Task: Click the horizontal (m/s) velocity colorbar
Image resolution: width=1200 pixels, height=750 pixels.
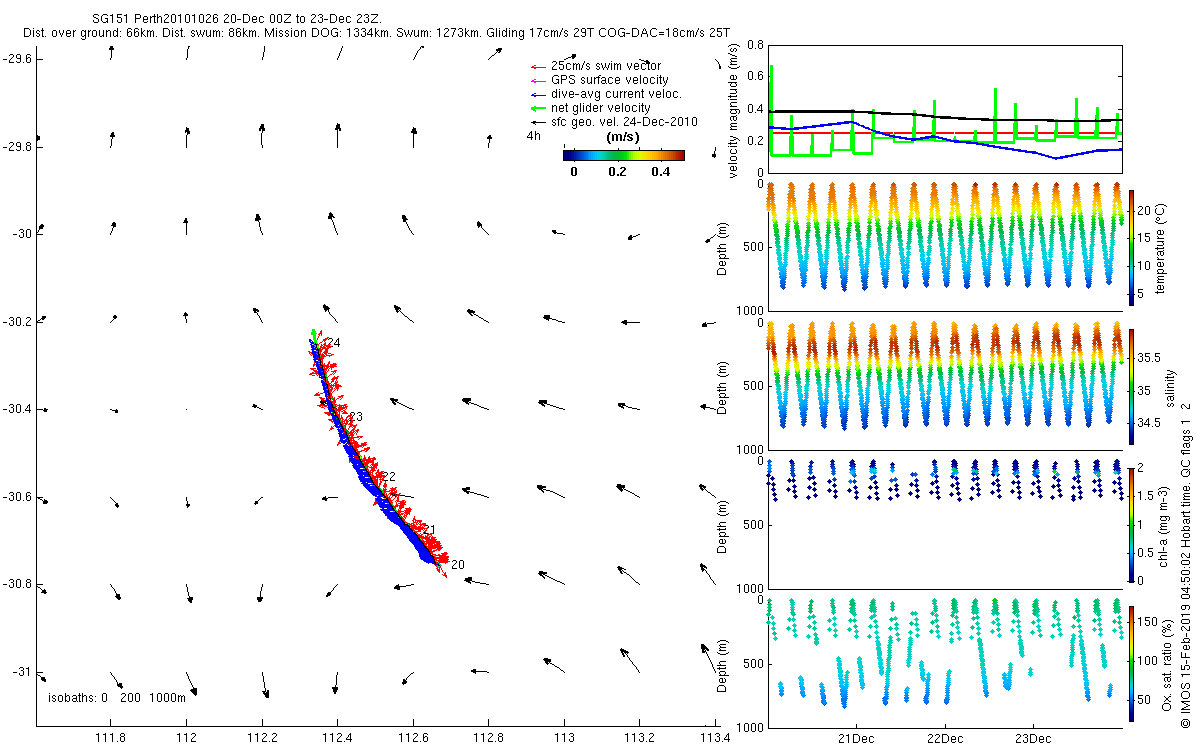Action: [x=623, y=155]
